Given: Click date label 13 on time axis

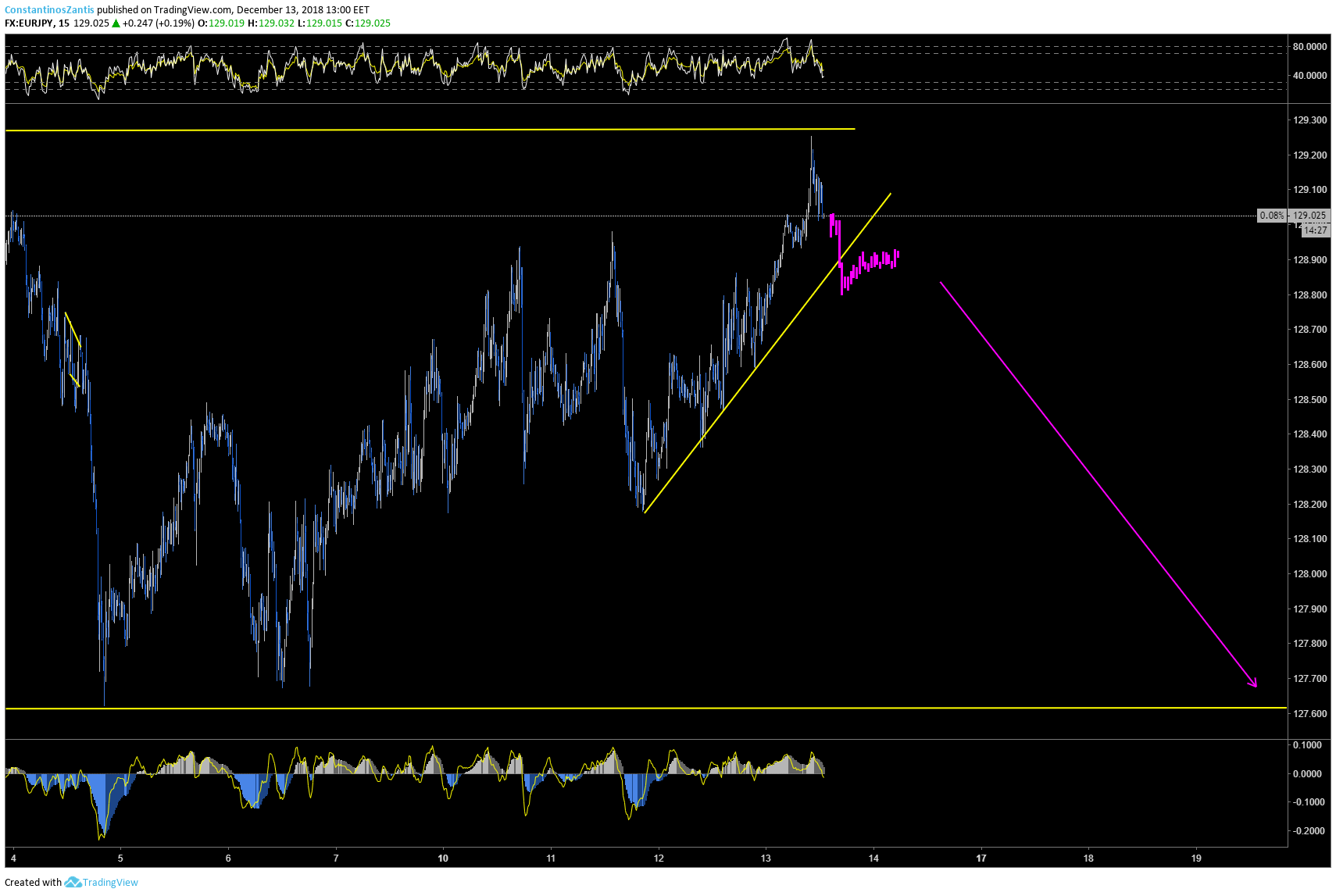Looking at the screenshot, I should coord(766,859).
